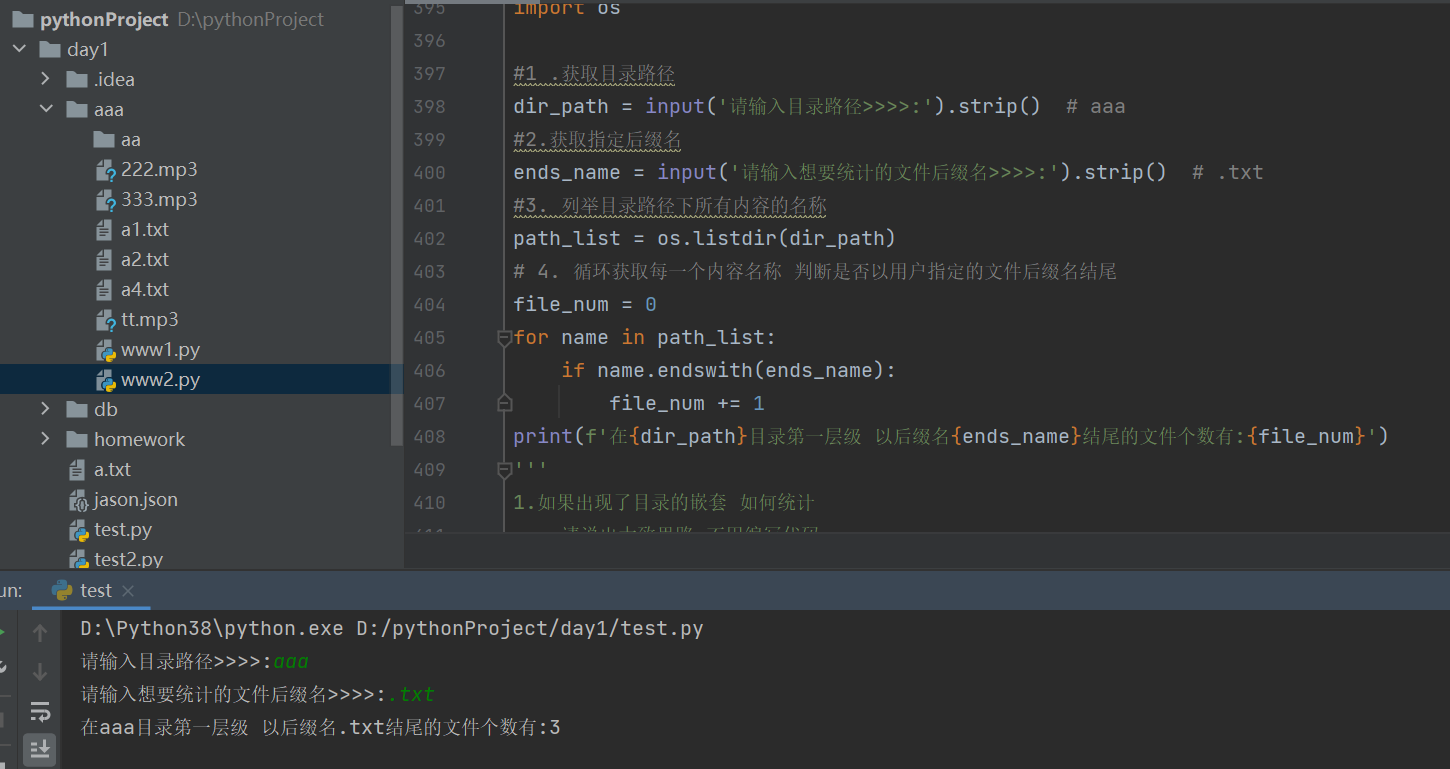This screenshot has height=769, width=1450.
Task: Click the Up the Stack Trace arrow
Action: [x=40, y=632]
